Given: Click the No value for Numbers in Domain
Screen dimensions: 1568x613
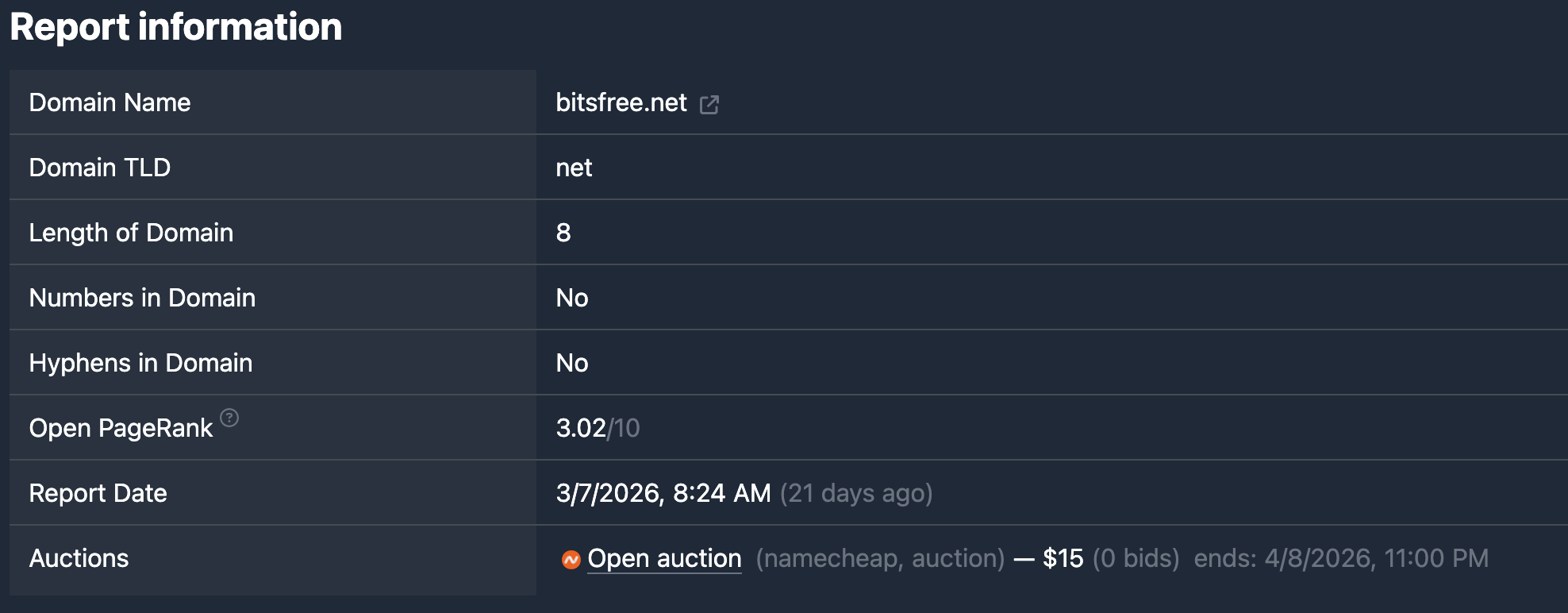Looking at the screenshot, I should coord(572,298).
